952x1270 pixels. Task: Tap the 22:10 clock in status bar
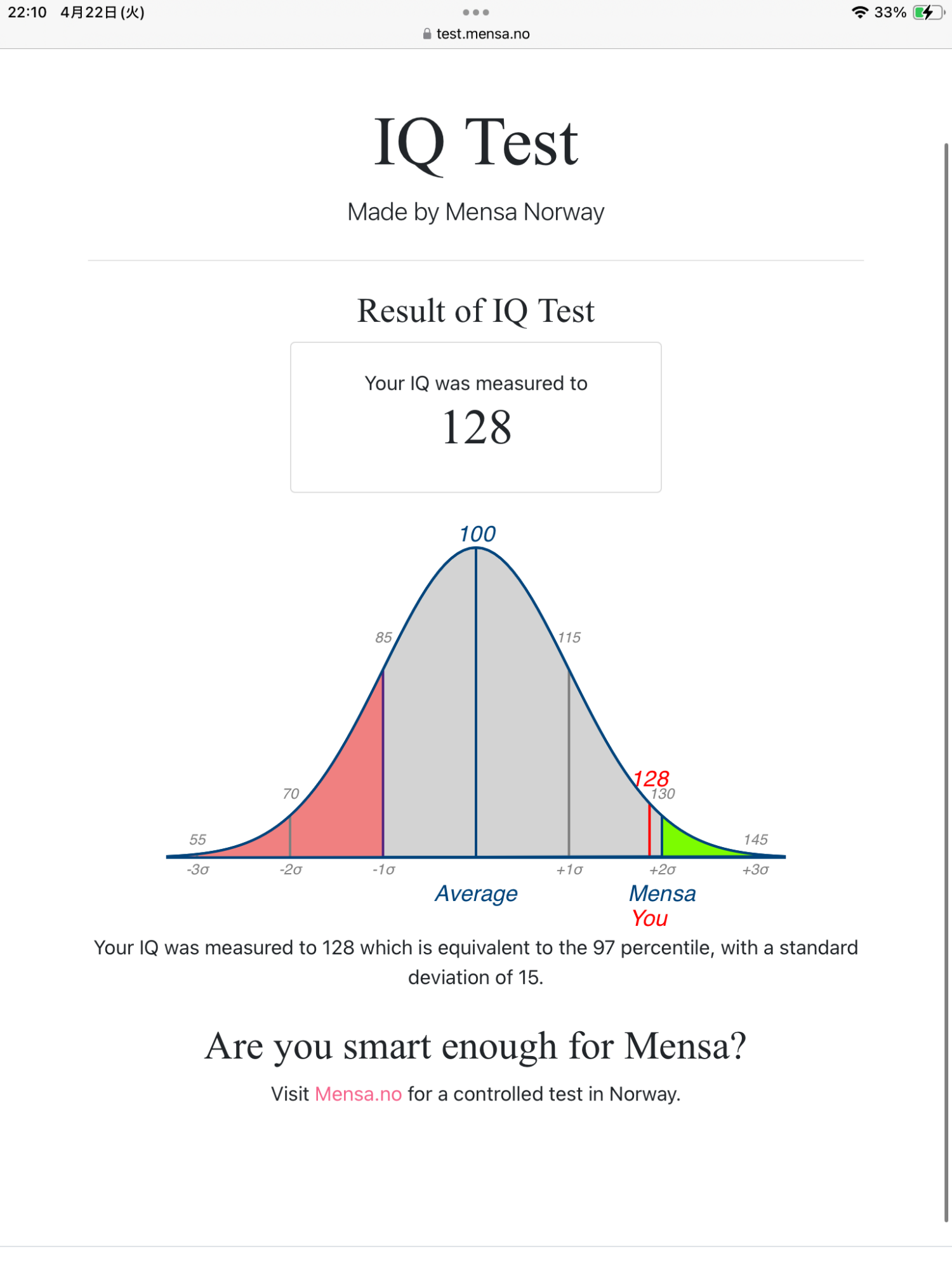pos(27,13)
